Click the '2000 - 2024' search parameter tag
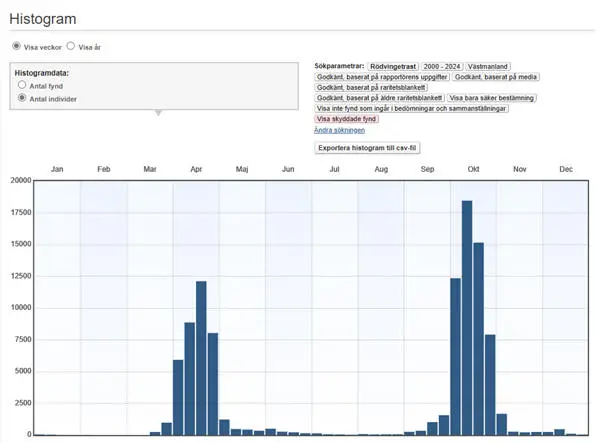 441,65
